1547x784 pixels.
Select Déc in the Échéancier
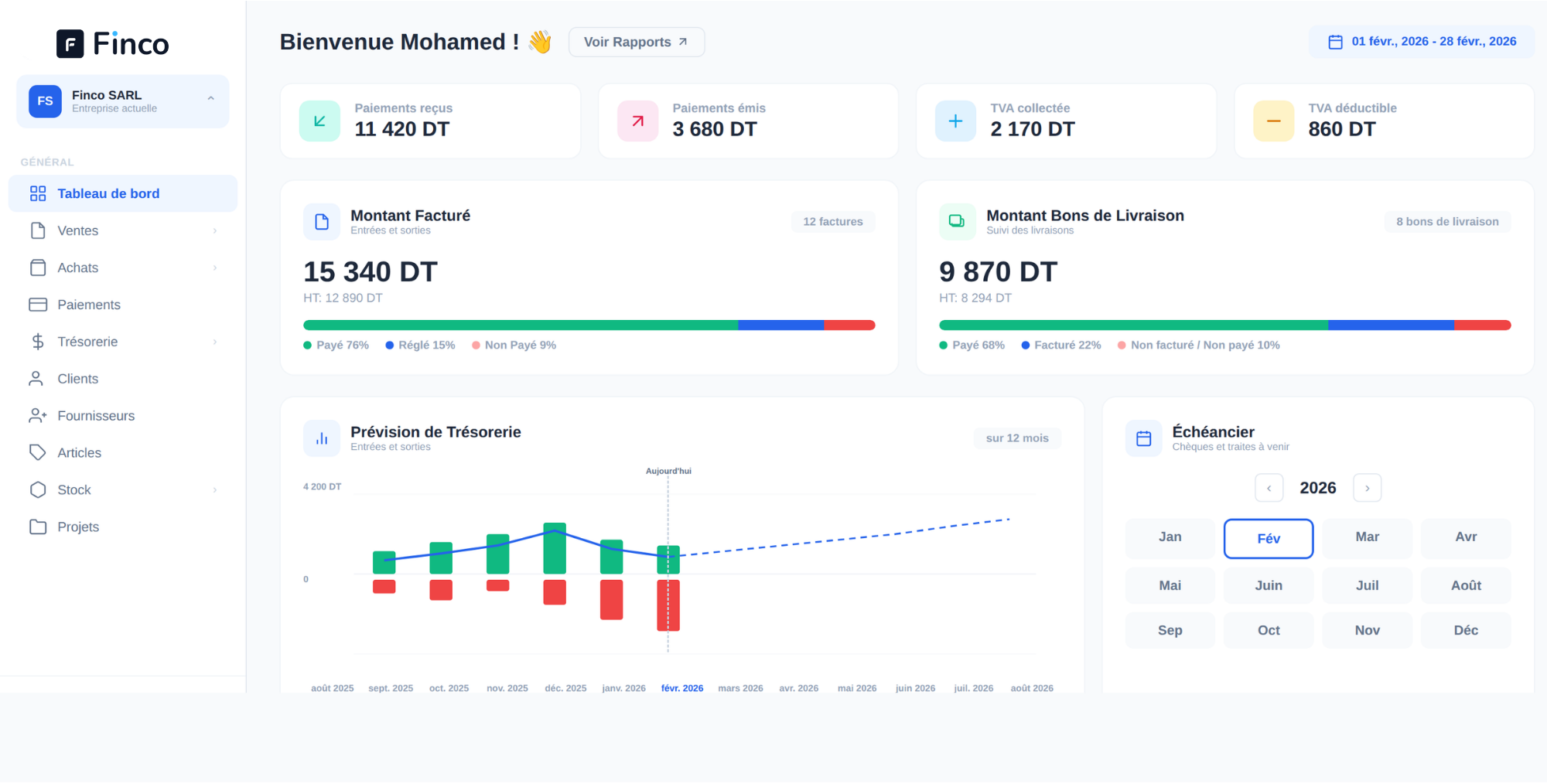coord(1466,630)
